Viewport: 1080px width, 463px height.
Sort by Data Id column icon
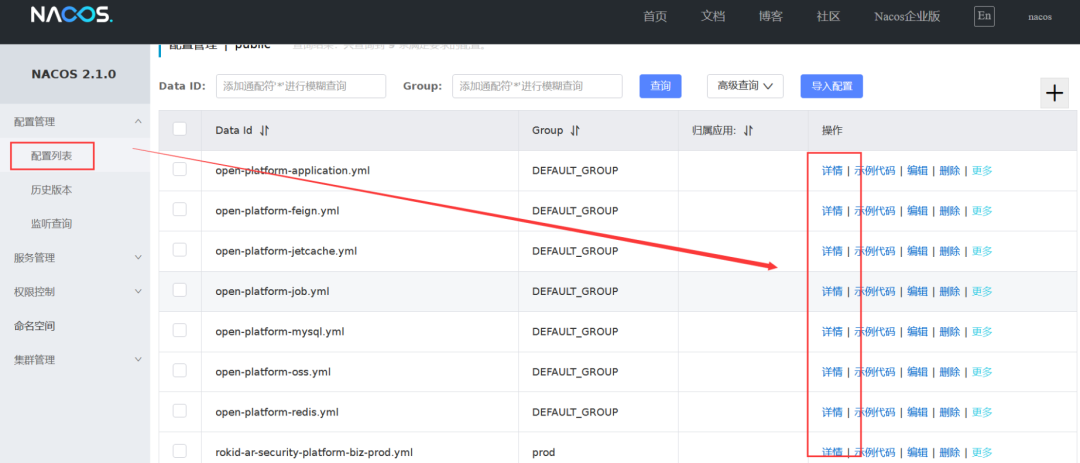[x=264, y=130]
